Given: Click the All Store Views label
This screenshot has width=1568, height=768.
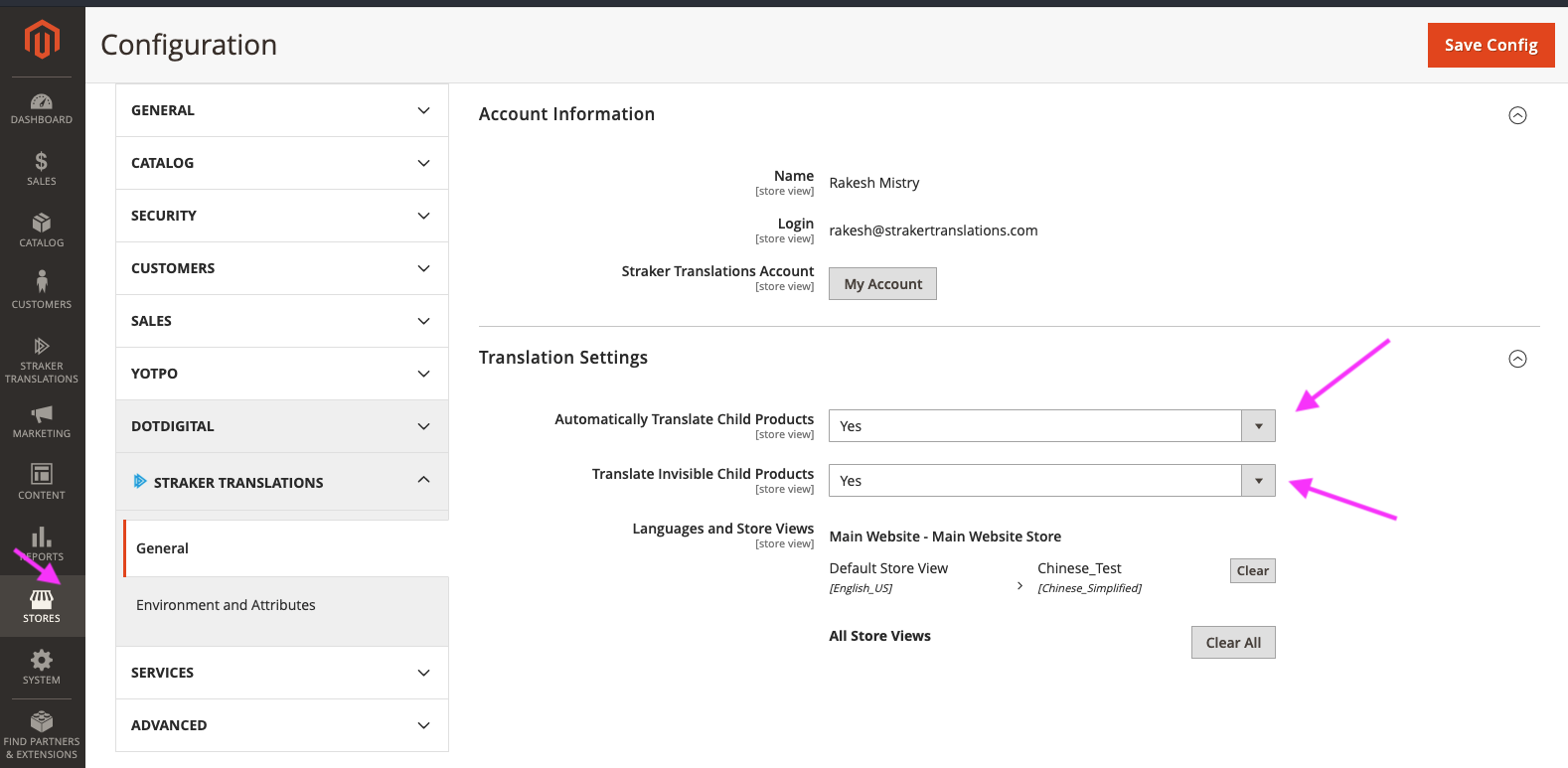Looking at the screenshot, I should [880, 636].
